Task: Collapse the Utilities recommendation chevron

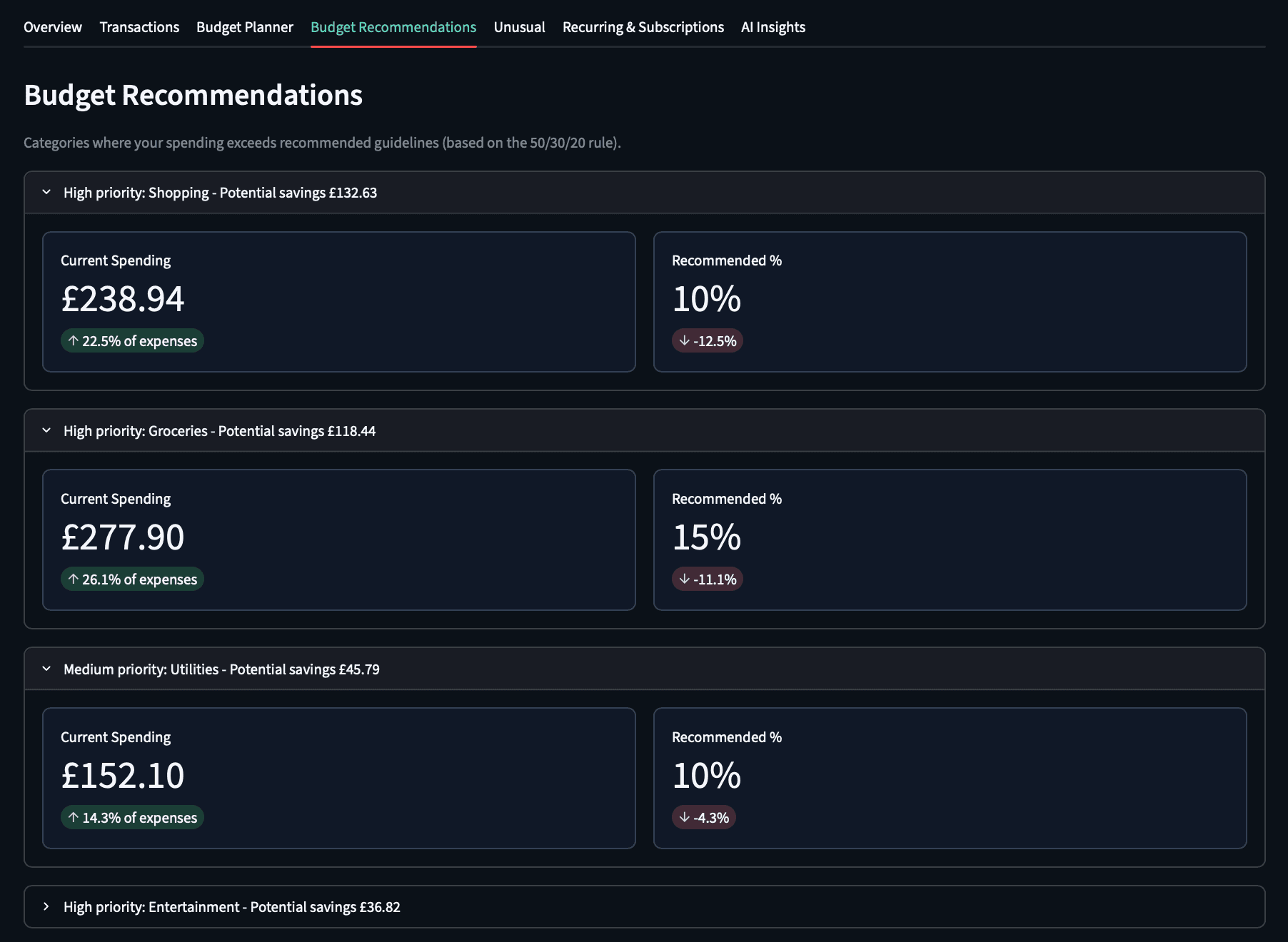Action: coord(46,669)
